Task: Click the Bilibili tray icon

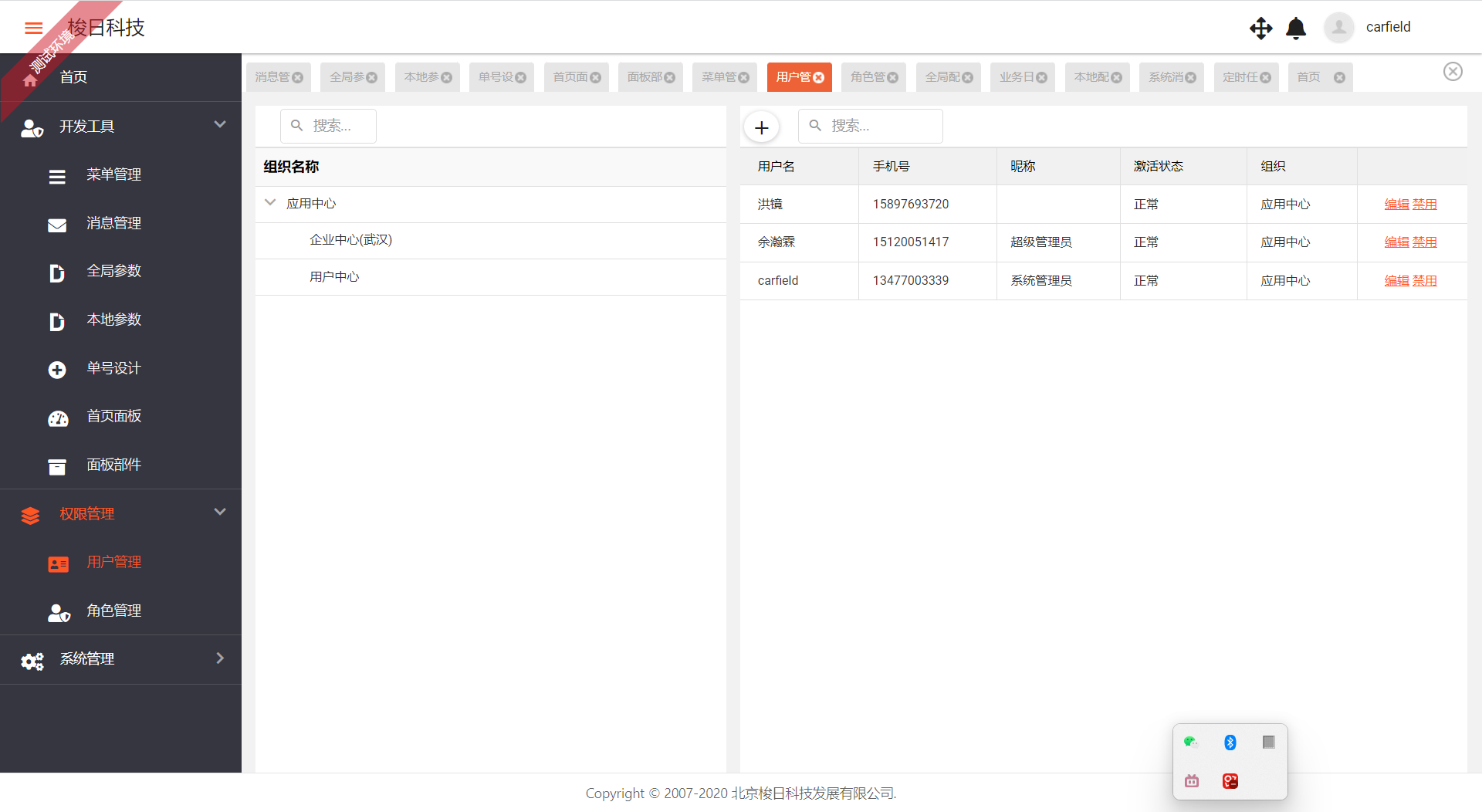Action: coord(1192,781)
